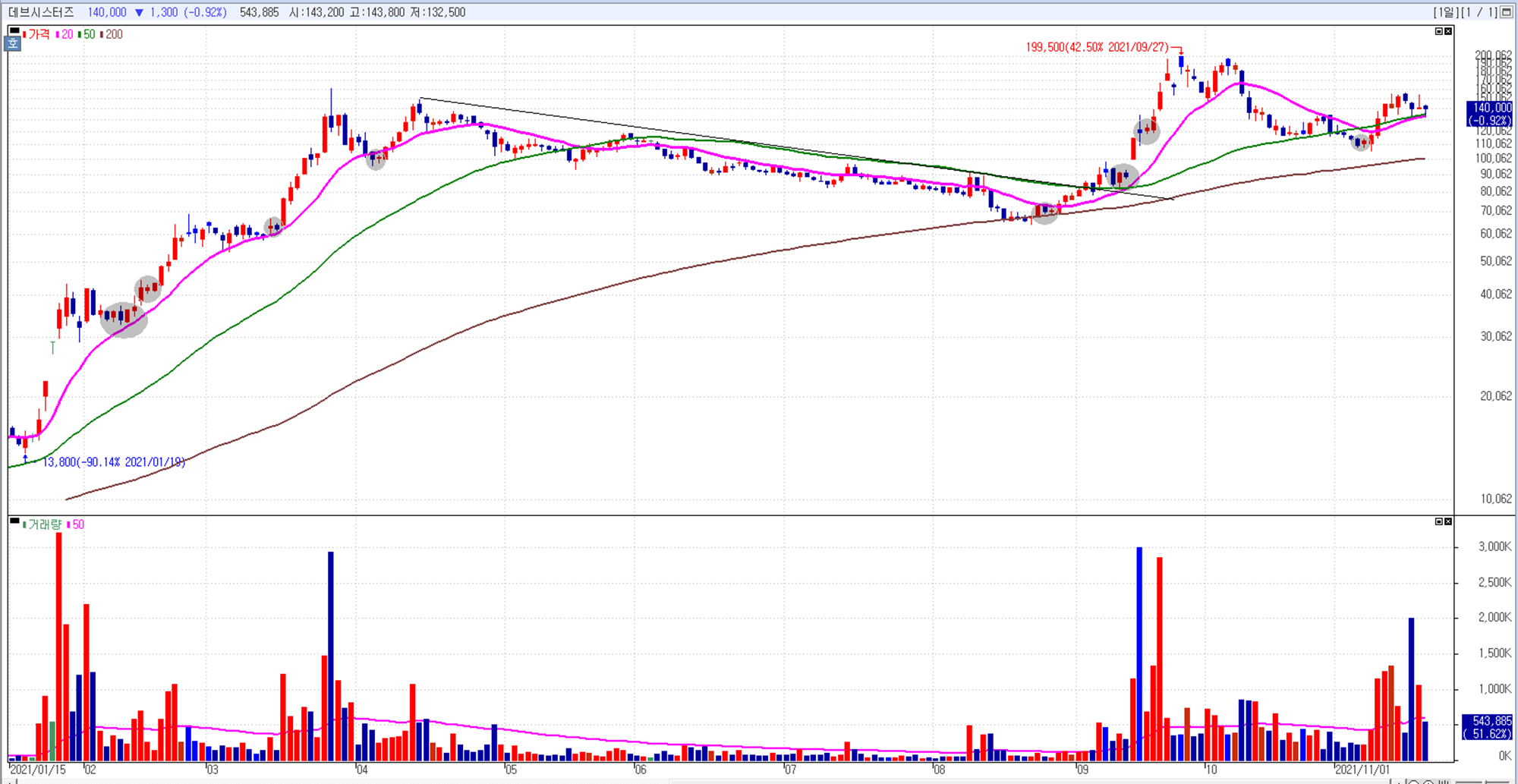Click the 07 month marker on time axis
1518x784 pixels.
coord(790,770)
